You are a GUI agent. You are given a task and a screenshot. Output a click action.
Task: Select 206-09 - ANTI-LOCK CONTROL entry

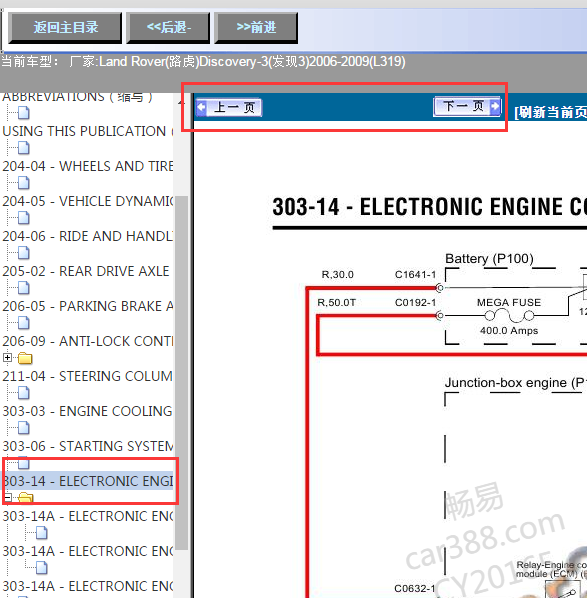click(87, 341)
